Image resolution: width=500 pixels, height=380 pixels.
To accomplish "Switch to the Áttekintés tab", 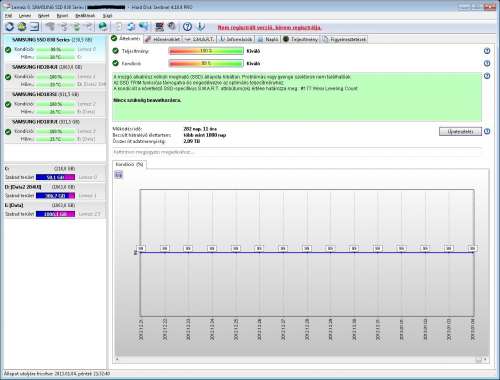I will tap(126, 39).
